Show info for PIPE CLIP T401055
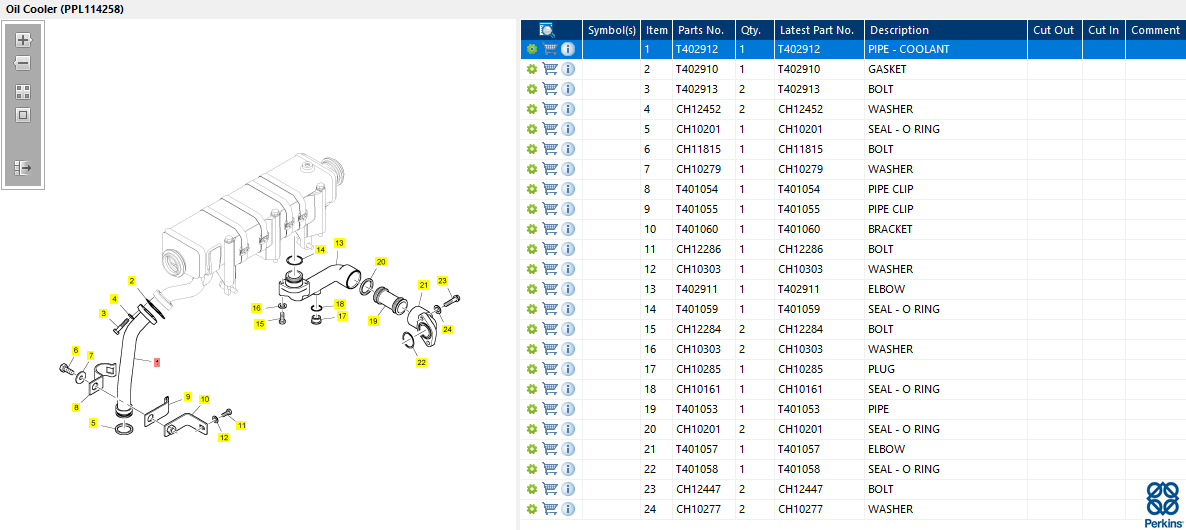The height and width of the screenshot is (530, 1186). click(568, 209)
